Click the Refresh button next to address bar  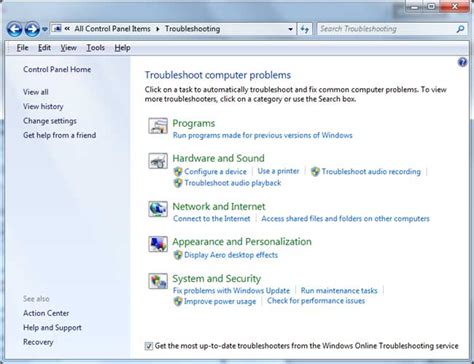[x=305, y=29]
